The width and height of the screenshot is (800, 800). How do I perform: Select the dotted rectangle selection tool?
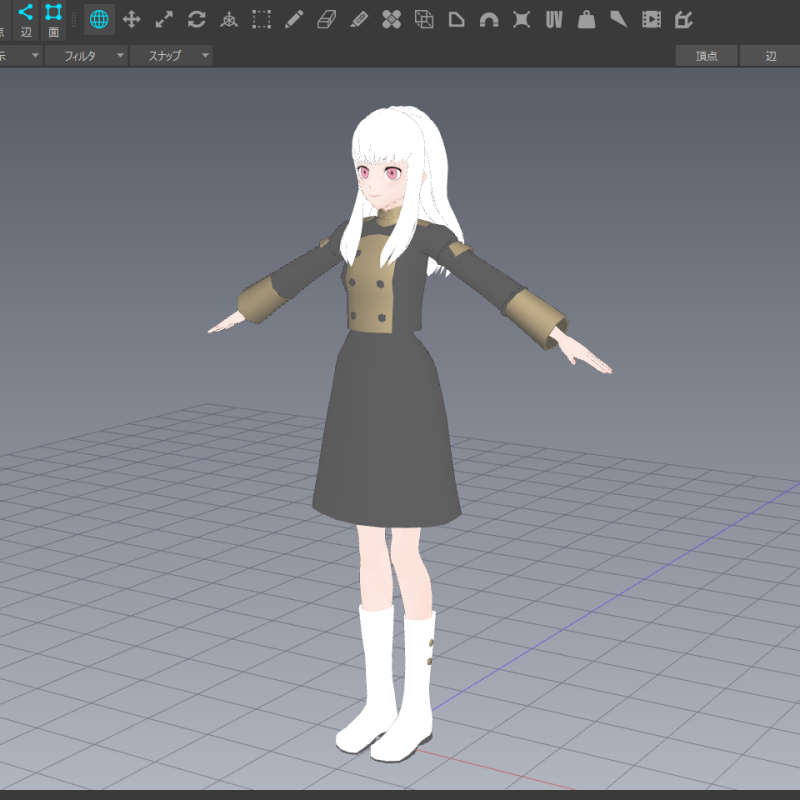click(x=262, y=20)
